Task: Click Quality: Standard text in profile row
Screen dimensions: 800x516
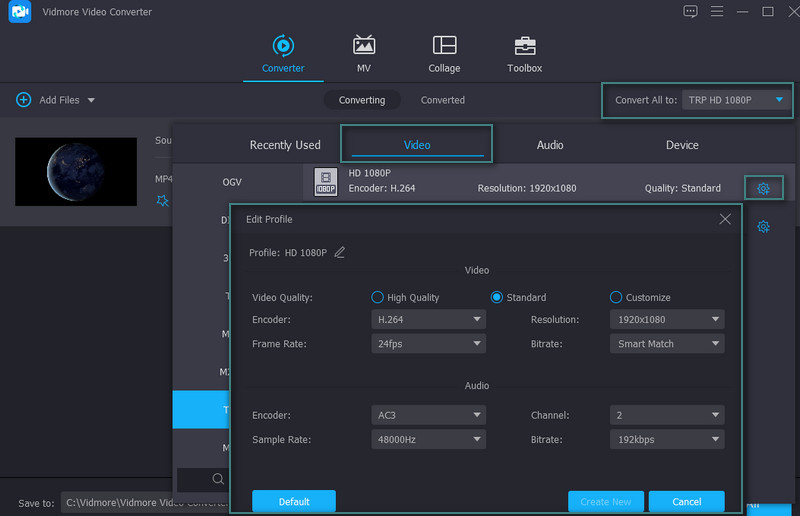Action: coord(682,188)
